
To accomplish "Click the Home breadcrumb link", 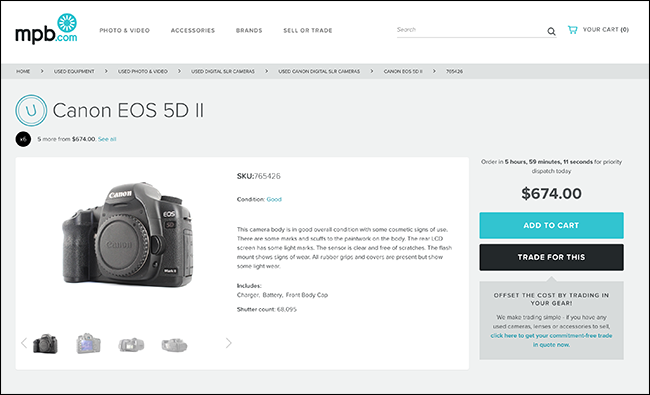I will (23, 71).
